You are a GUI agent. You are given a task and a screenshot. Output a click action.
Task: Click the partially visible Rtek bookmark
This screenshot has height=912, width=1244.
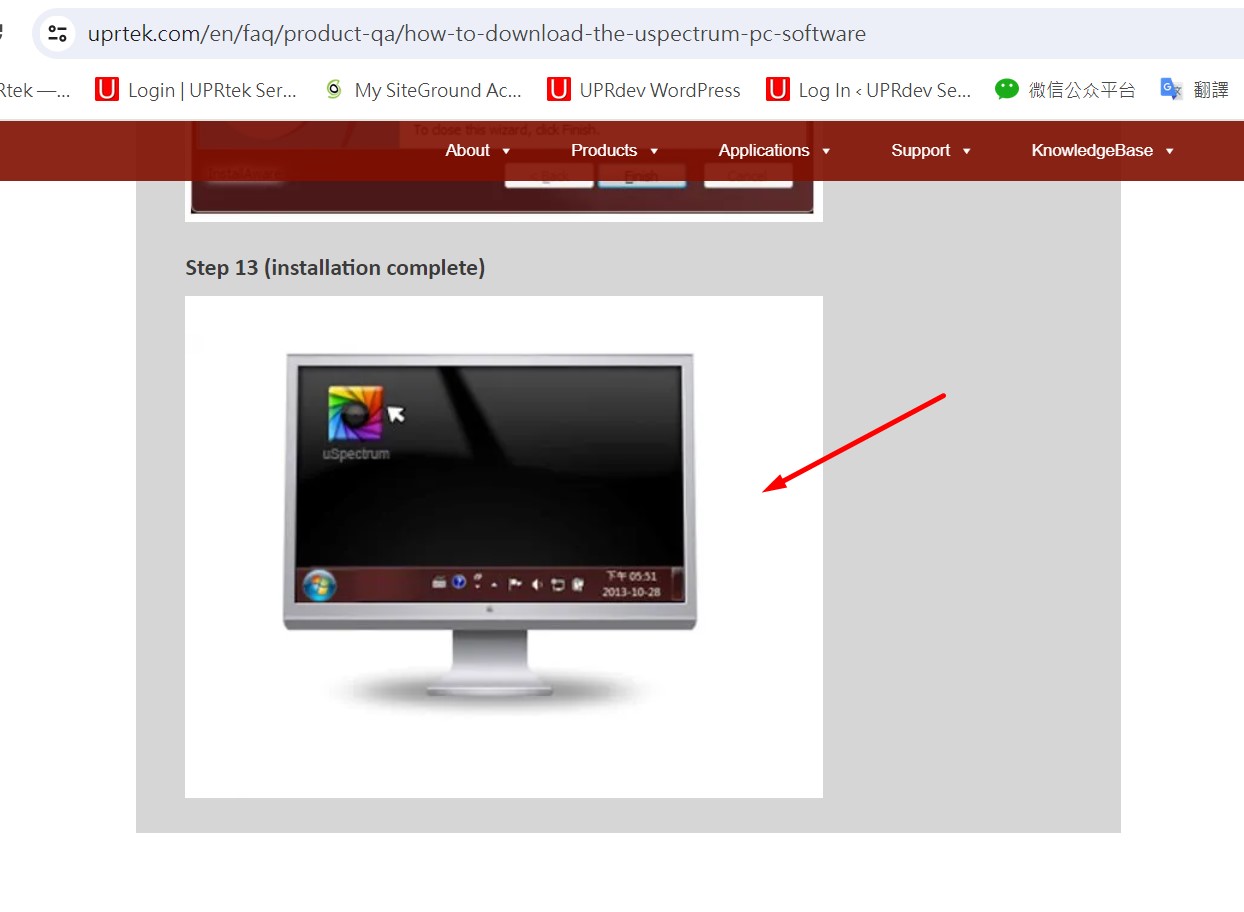point(35,90)
